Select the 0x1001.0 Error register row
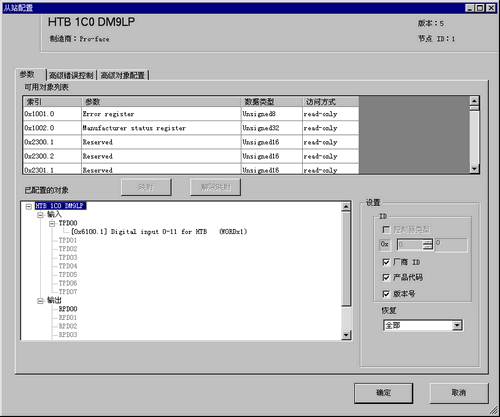Screen dimensions: 500x417 (x=191, y=114)
